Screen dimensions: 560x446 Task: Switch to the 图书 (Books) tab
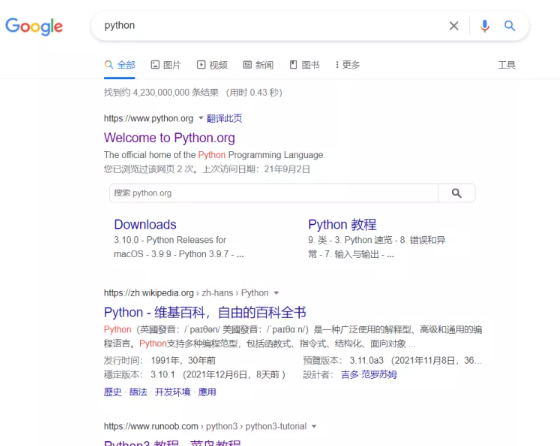tap(304, 65)
